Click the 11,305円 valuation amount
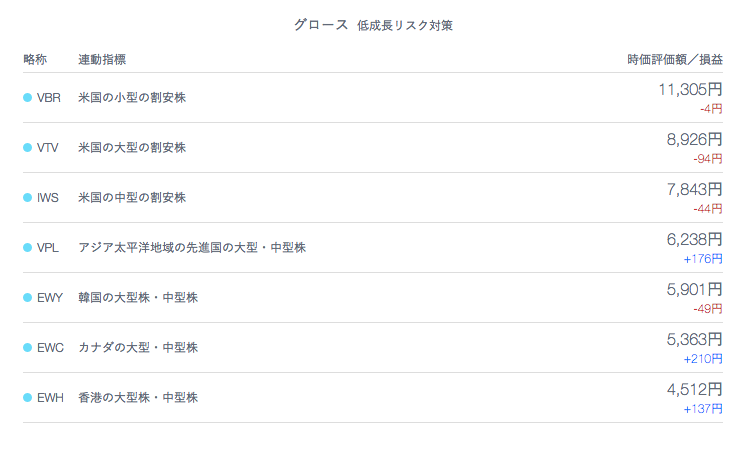The width and height of the screenshot is (747, 455). (x=690, y=90)
